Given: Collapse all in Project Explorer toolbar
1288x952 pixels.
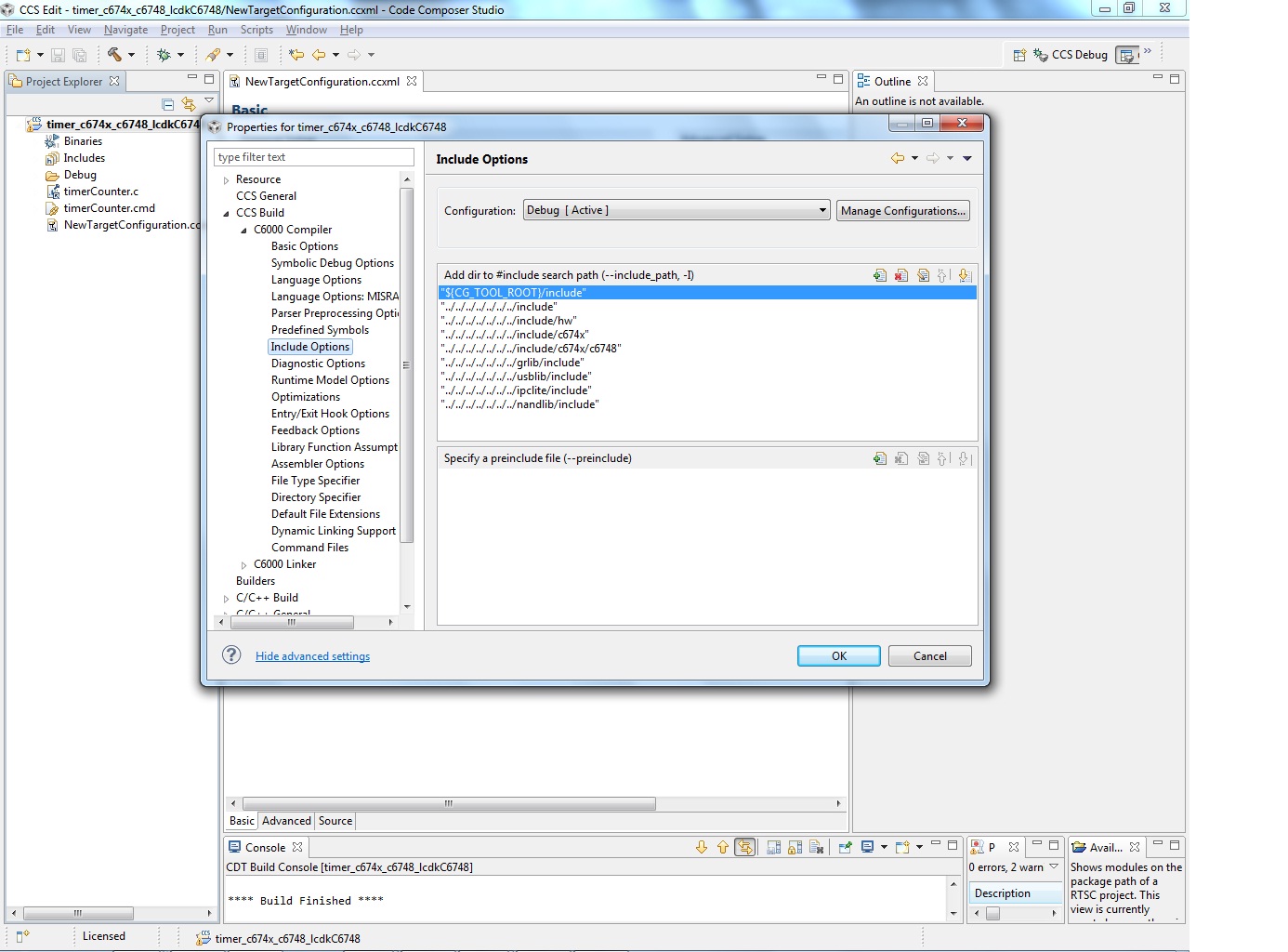Looking at the screenshot, I should [x=168, y=104].
